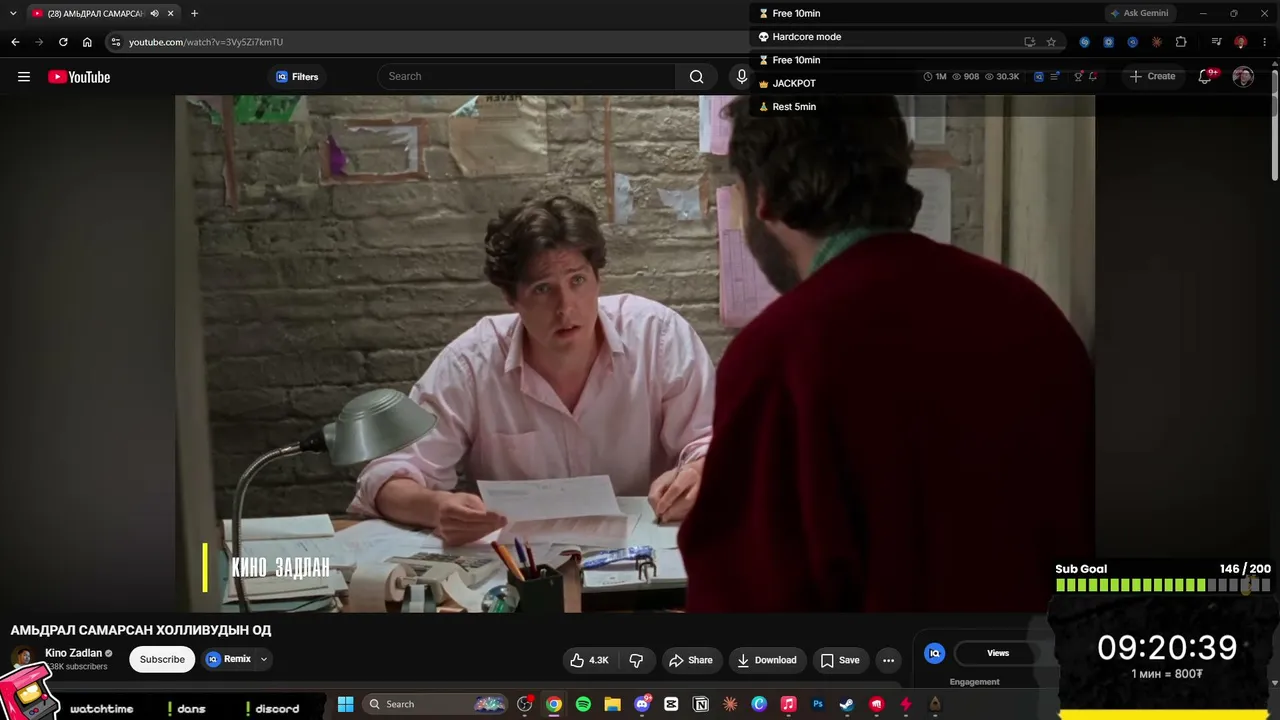
Task: Open YouTube notifications bell
Action: click(x=1205, y=77)
